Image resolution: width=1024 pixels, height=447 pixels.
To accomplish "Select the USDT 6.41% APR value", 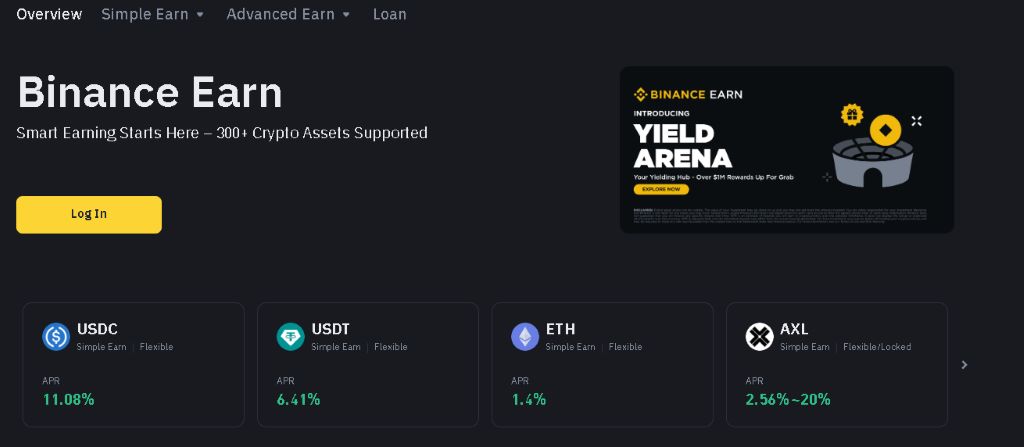I will click(x=298, y=400).
